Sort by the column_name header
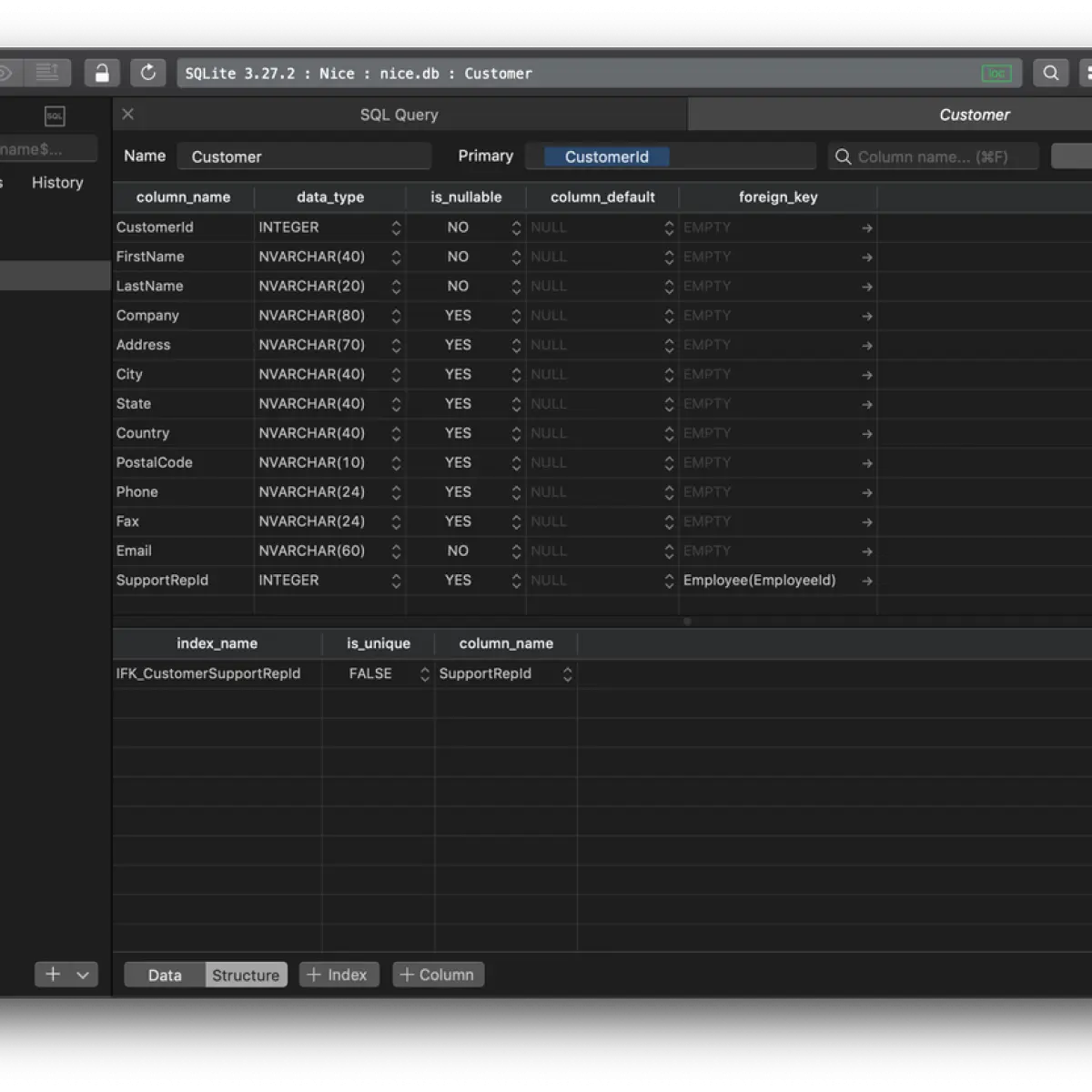The width and height of the screenshot is (1092, 1092). [183, 197]
